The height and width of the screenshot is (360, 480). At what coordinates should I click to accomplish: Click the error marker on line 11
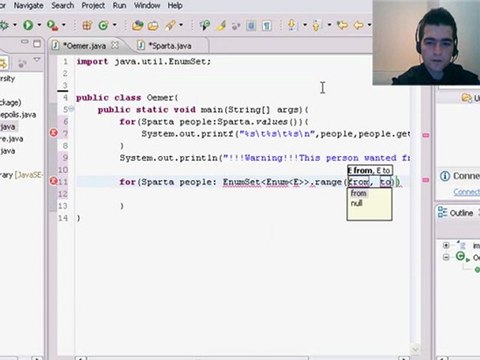(x=53, y=181)
